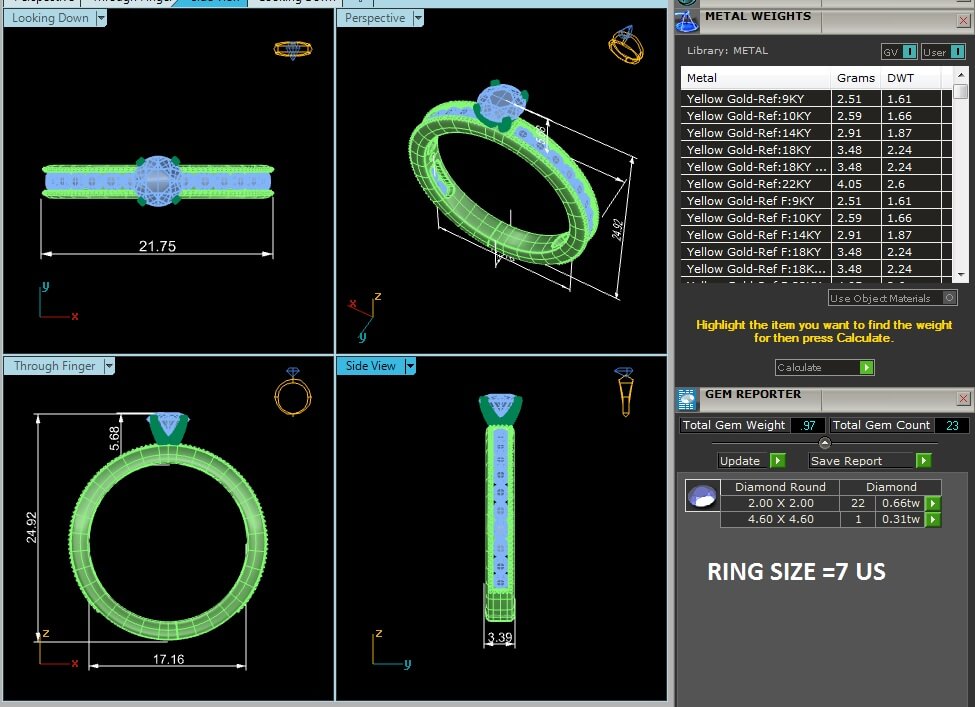Click the green arrow beside Save Report
Viewport: 975px width, 707px height.
[x=923, y=461]
